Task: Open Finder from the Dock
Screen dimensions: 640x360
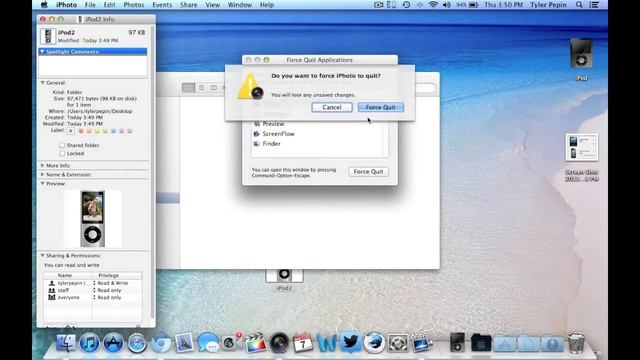Action: [x=66, y=342]
